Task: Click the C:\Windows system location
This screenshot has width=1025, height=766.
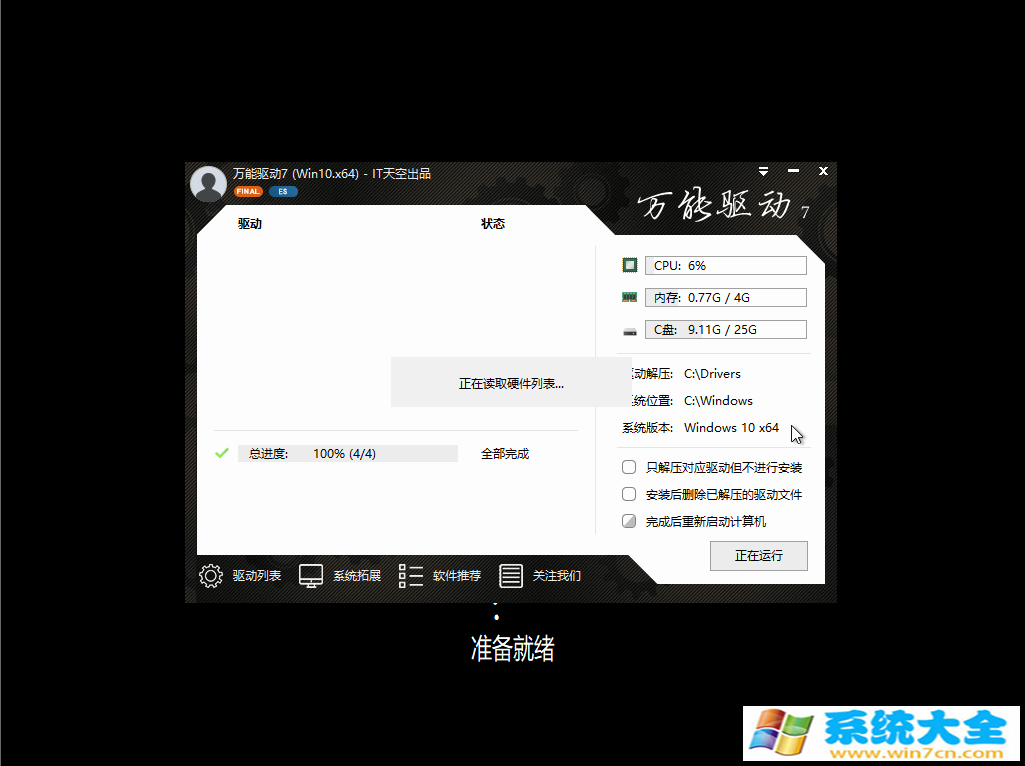Action: [x=718, y=401]
